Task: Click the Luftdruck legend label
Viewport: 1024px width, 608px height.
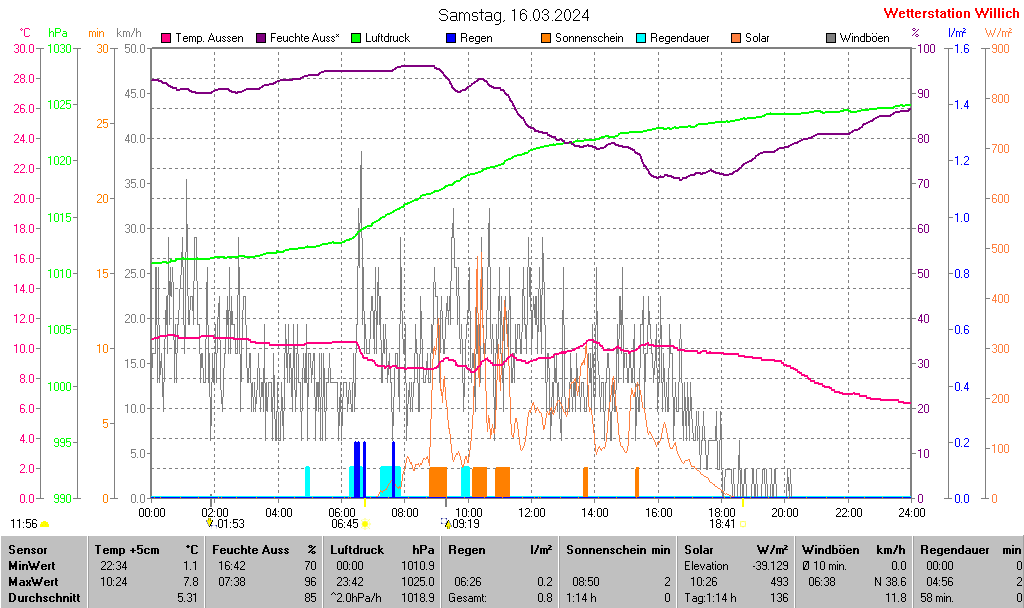Action: tap(387, 38)
